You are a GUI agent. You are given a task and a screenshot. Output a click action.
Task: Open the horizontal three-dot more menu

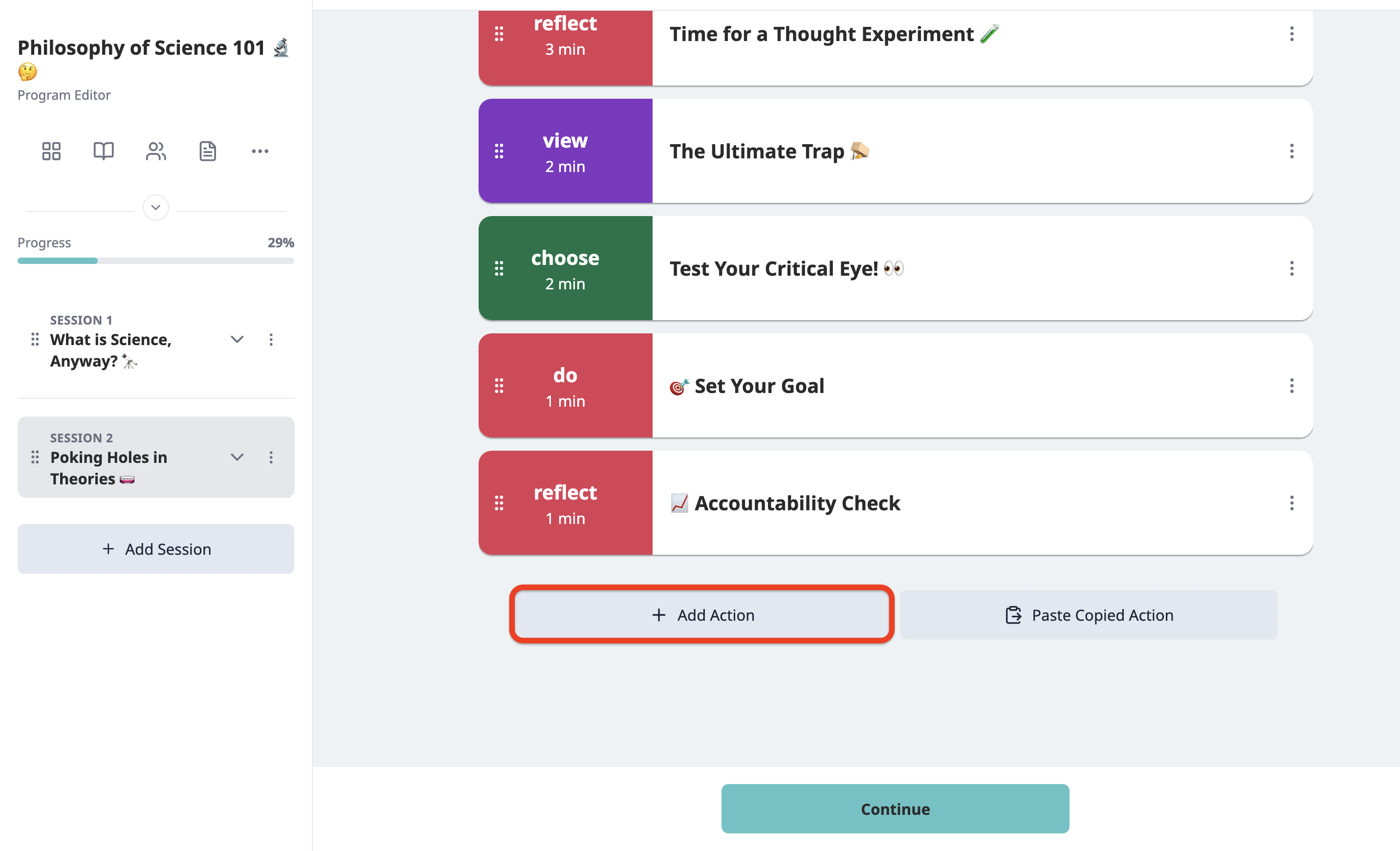[x=260, y=151]
